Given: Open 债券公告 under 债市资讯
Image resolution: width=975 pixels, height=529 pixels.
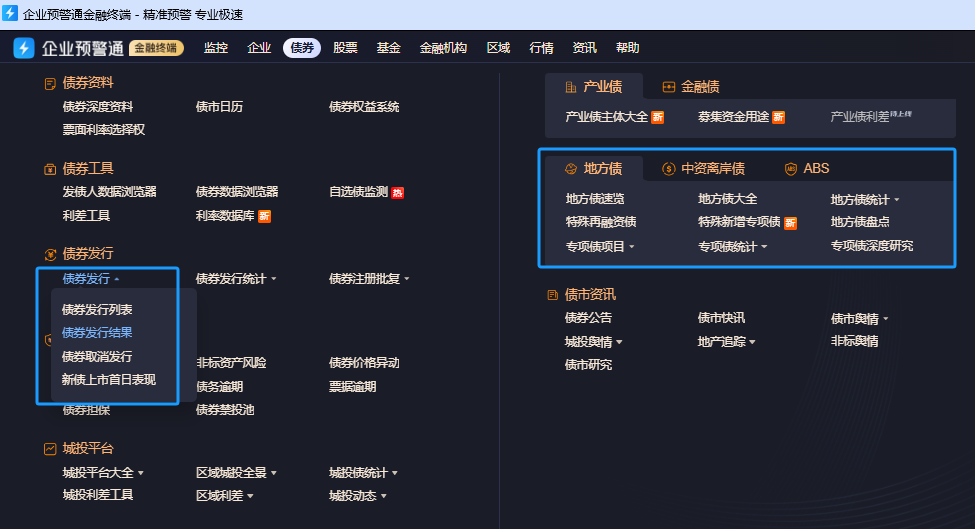Looking at the screenshot, I should click(588, 318).
